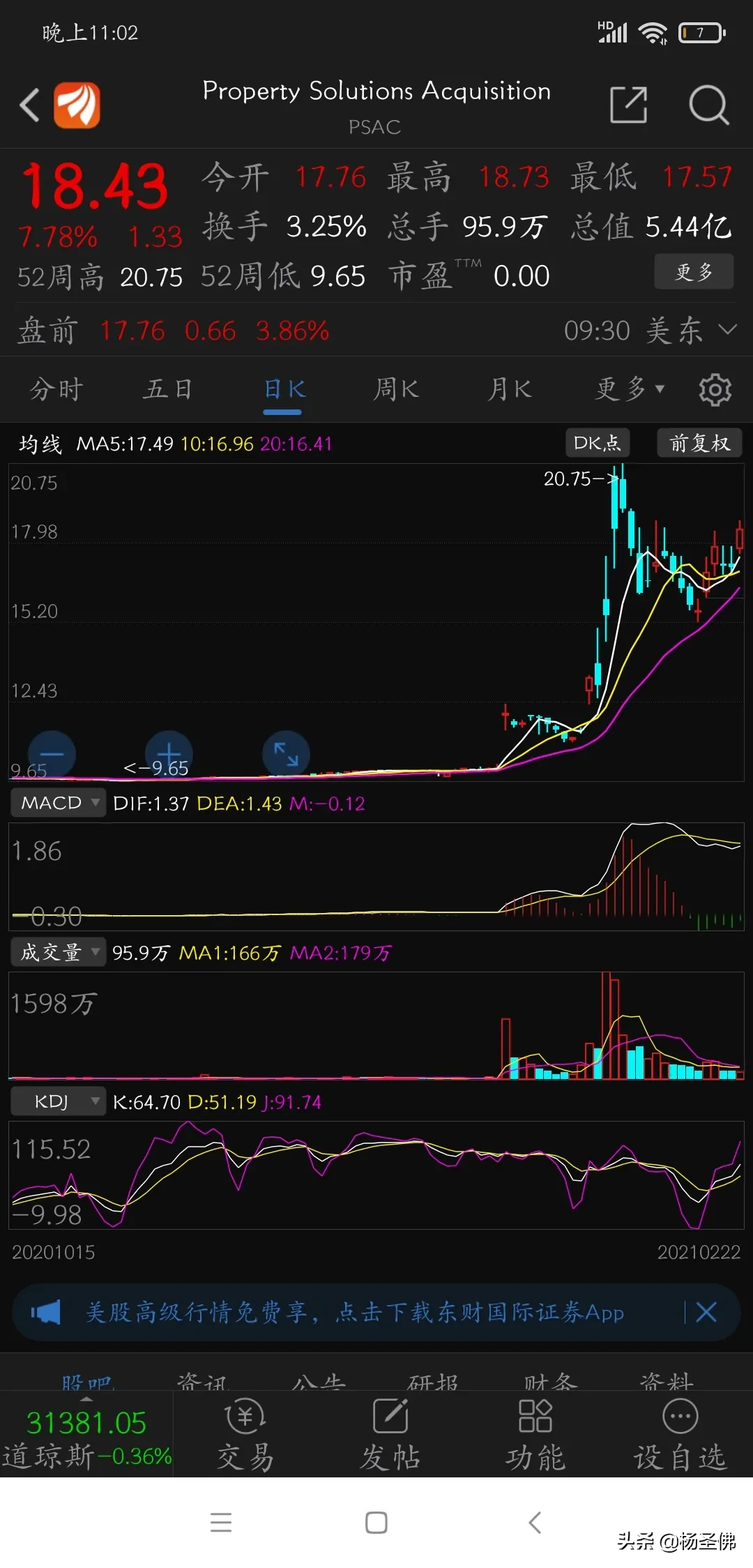Tap the 20201015 start date label
Image resolution: width=753 pixels, height=1568 pixels.
pyautogui.click(x=53, y=1252)
